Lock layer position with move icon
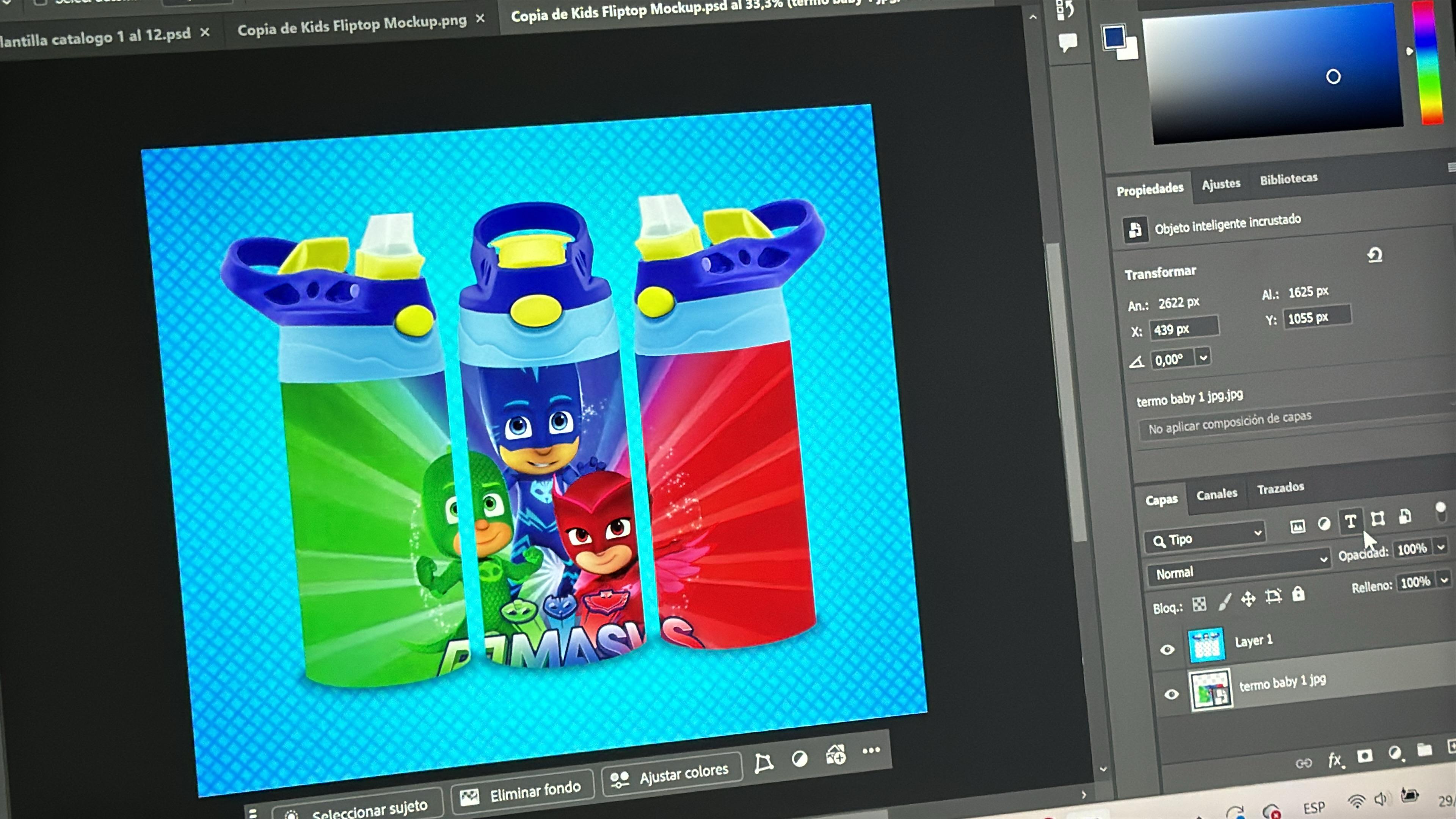This screenshot has width=1456, height=819. (x=1248, y=599)
